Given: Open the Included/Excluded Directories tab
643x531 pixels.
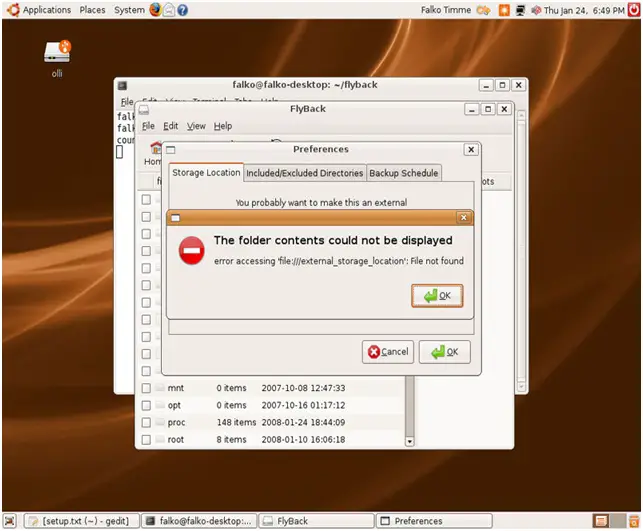Looking at the screenshot, I should (x=304, y=173).
